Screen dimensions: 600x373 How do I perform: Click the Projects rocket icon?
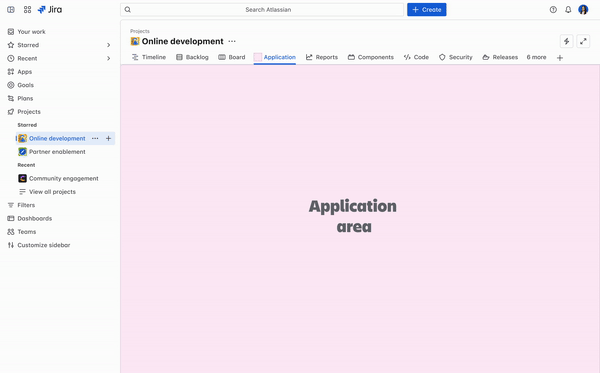(11, 112)
